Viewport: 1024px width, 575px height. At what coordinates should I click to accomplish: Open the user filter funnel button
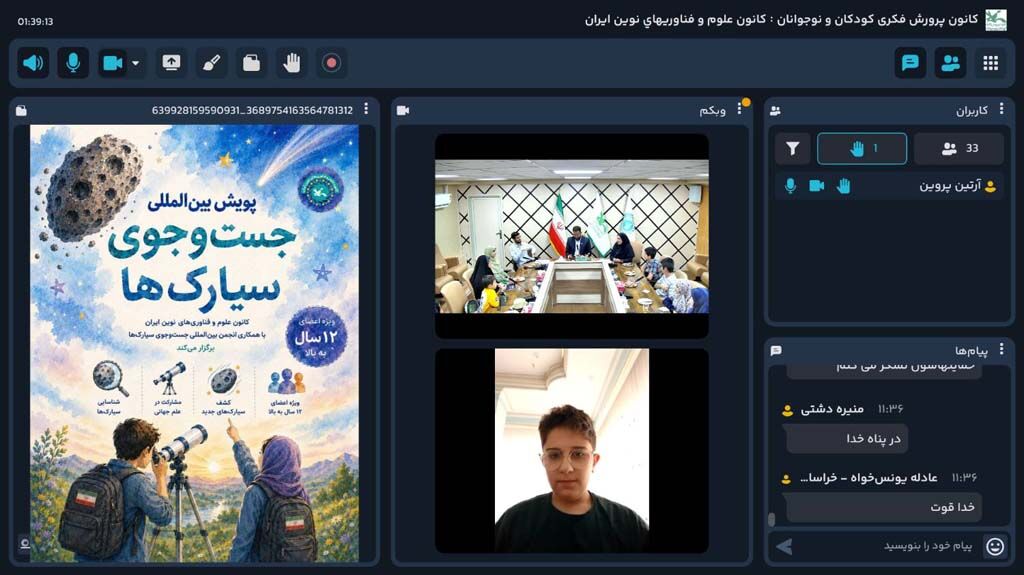point(792,149)
